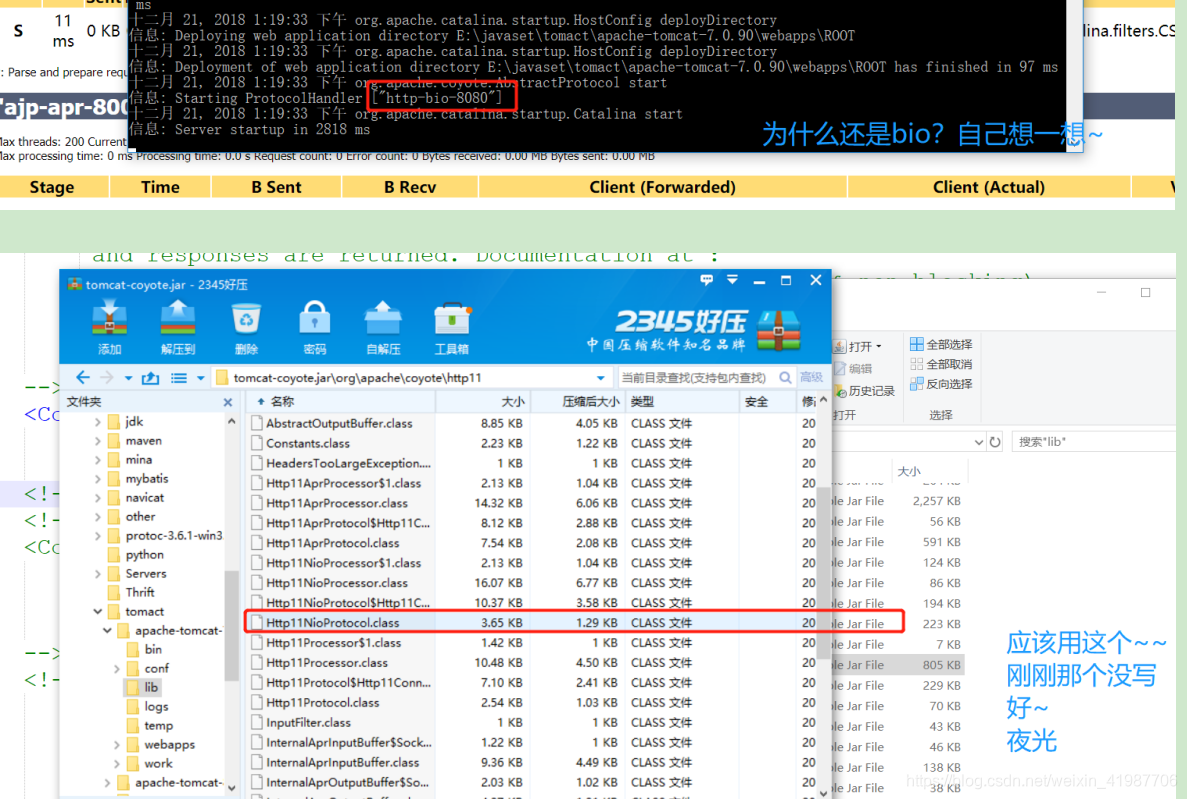This screenshot has width=1187, height=799.
Task: Click the 添加 (Add) toolbar icon
Action: (x=110, y=326)
